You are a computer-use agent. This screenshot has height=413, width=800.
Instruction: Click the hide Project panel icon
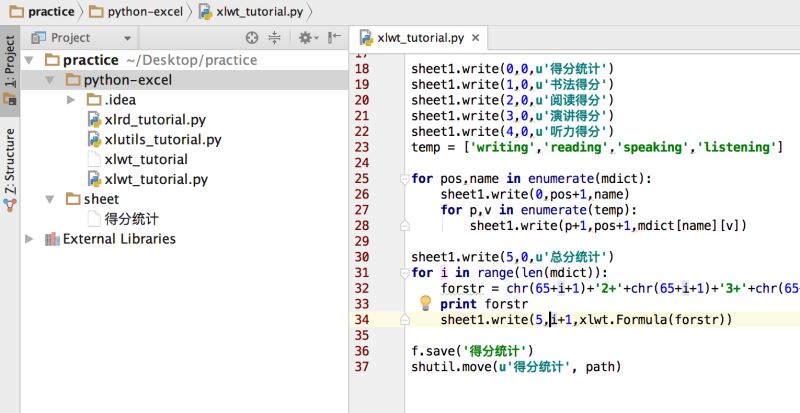pyautogui.click(x=335, y=37)
